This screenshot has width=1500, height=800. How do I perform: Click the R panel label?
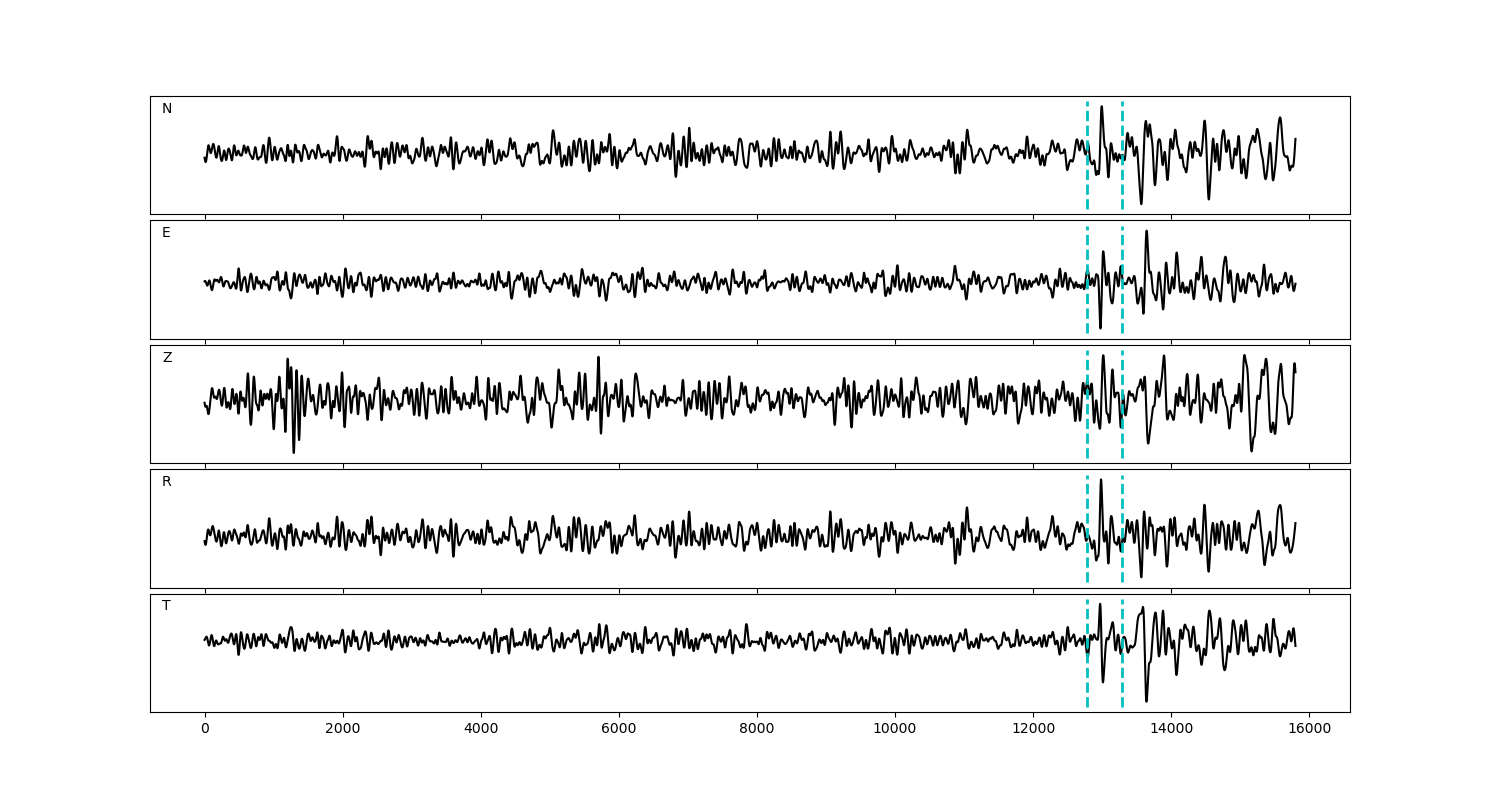[167, 482]
